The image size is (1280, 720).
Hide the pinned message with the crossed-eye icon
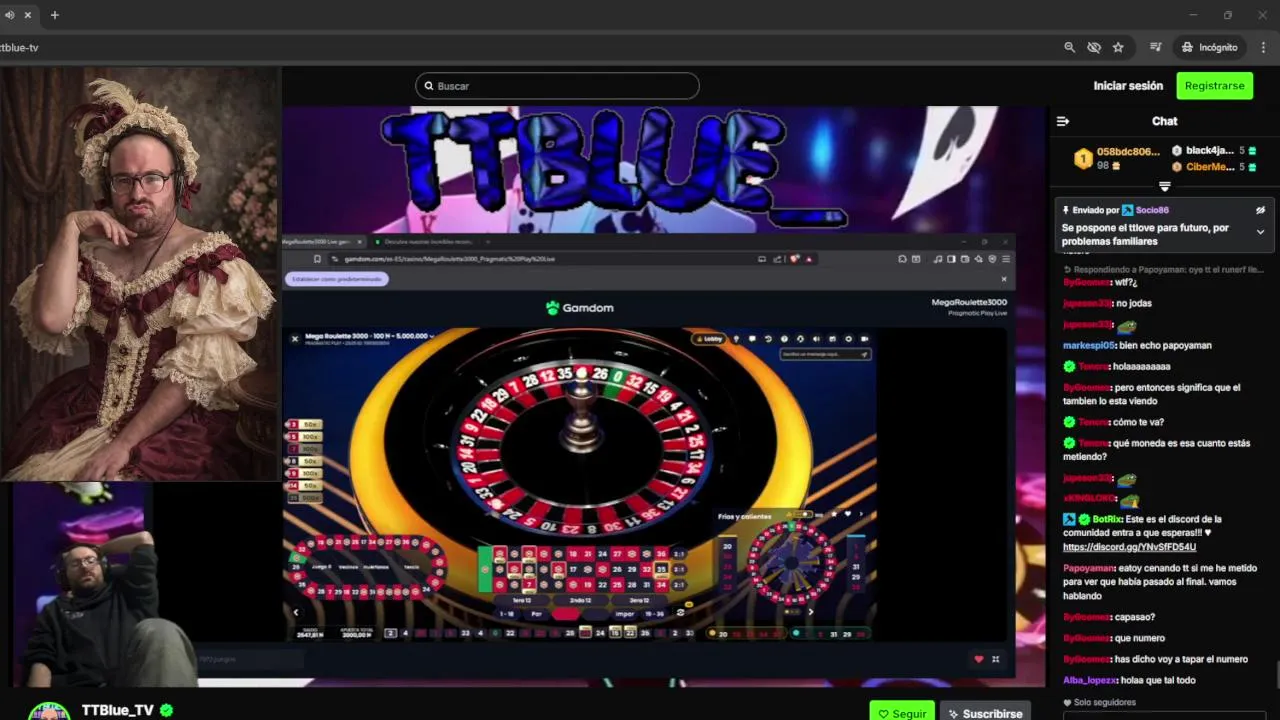click(1260, 210)
